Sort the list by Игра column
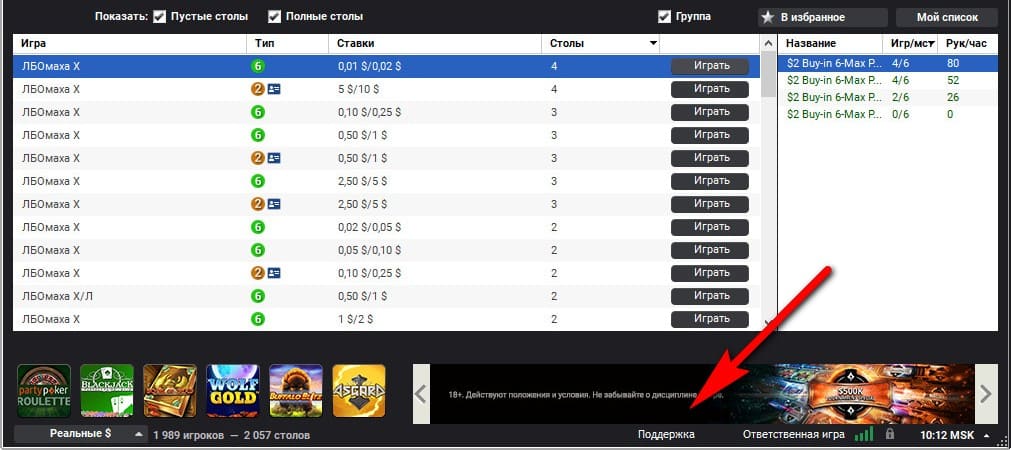The width and height of the screenshot is (1011, 450). 130,43
